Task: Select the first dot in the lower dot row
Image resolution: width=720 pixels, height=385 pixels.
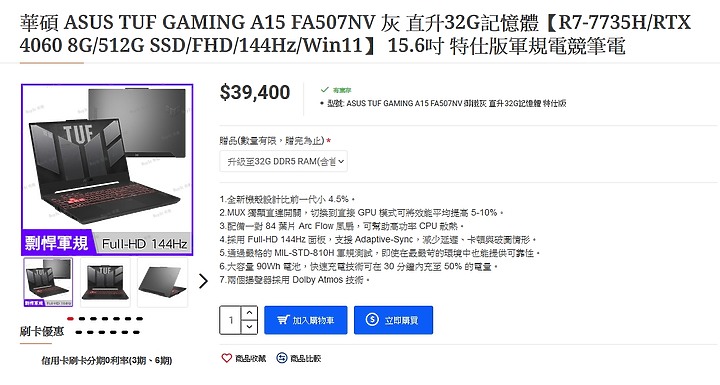Action: coord(79,332)
